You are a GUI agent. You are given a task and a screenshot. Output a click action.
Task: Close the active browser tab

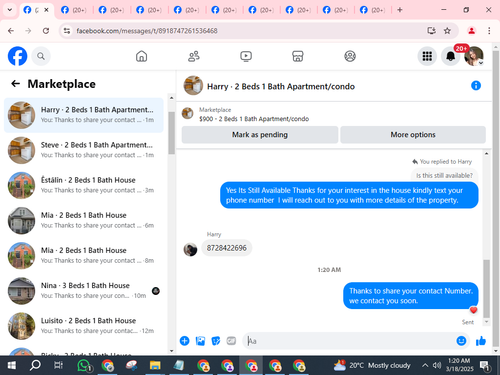point(46,10)
